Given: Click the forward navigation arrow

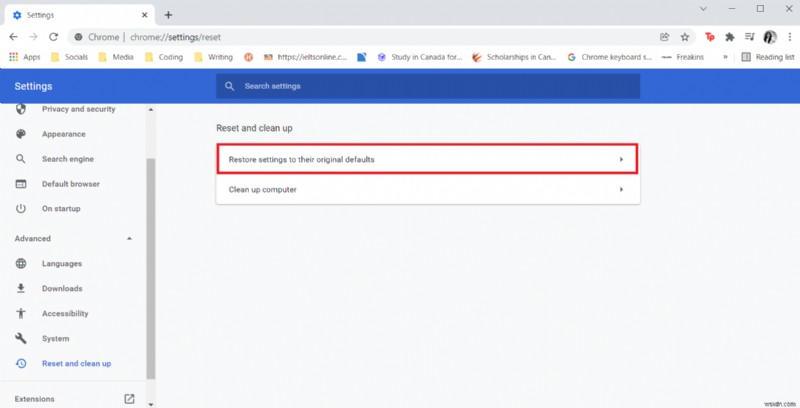Looking at the screenshot, I should click(x=33, y=37).
